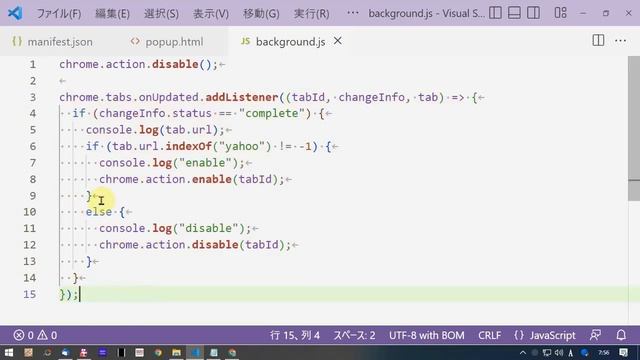Split the editor to the right
The height and width of the screenshot is (360, 640).
pos(598,40)
